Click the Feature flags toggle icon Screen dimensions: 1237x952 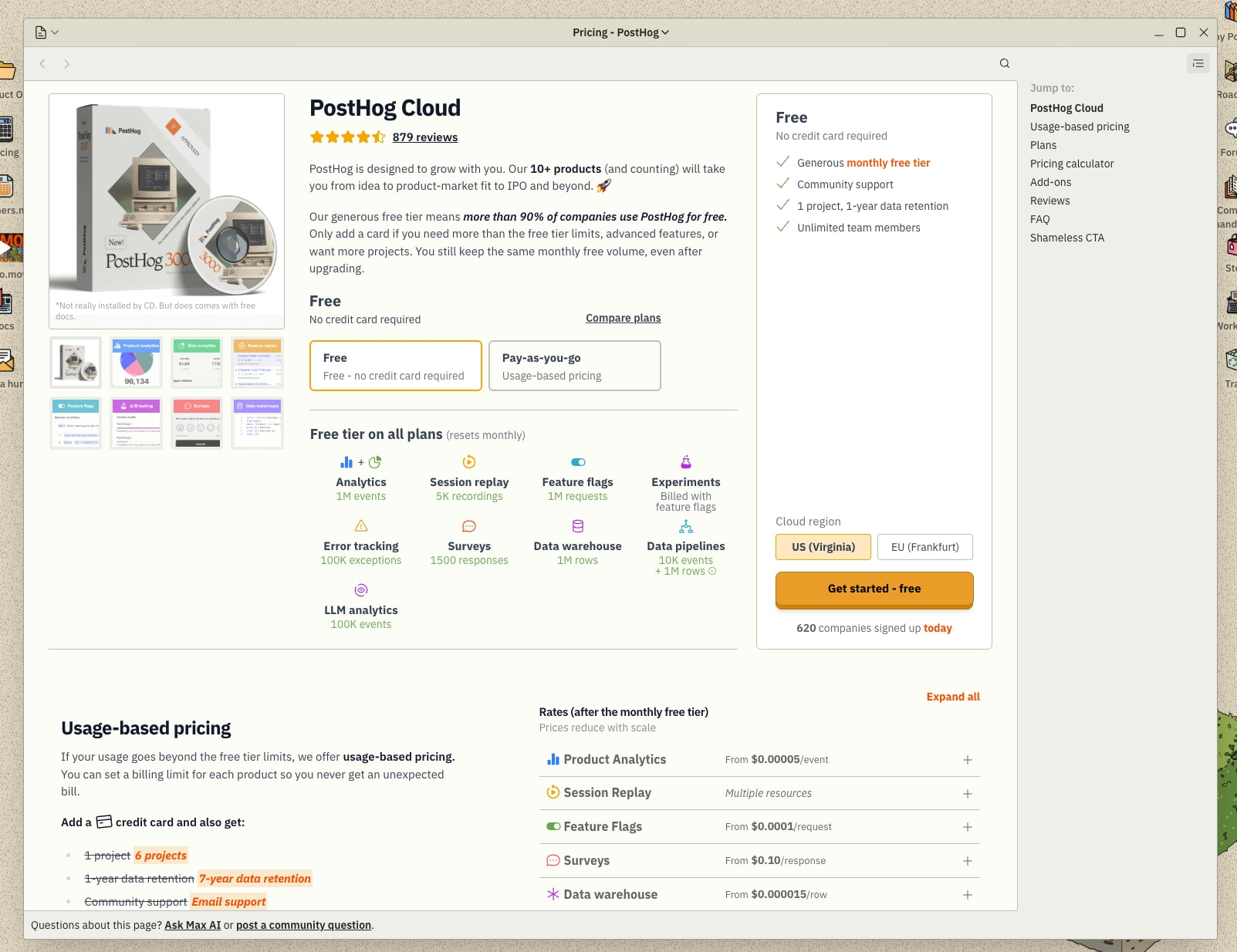click(578, 462)
